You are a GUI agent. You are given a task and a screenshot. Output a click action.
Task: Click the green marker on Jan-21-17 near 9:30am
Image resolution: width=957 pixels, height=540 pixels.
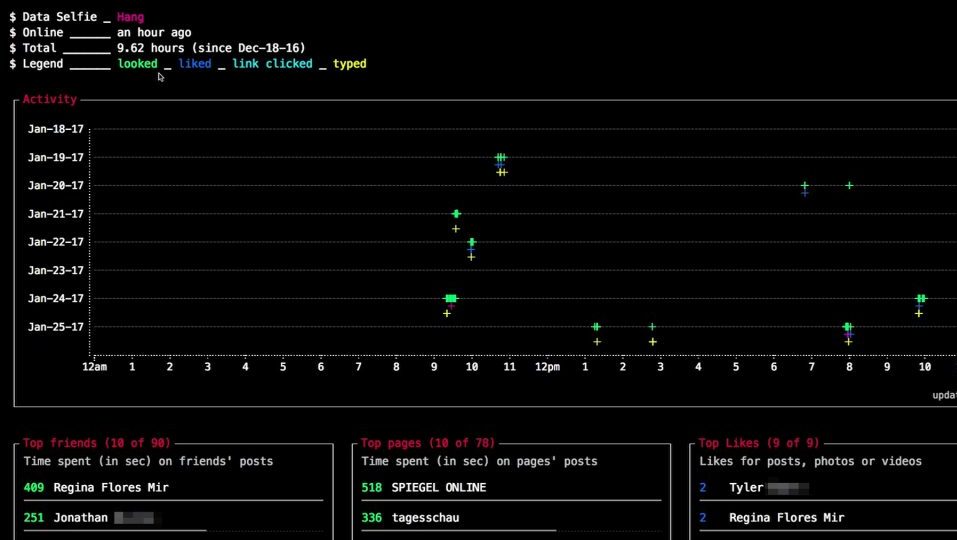456,213
